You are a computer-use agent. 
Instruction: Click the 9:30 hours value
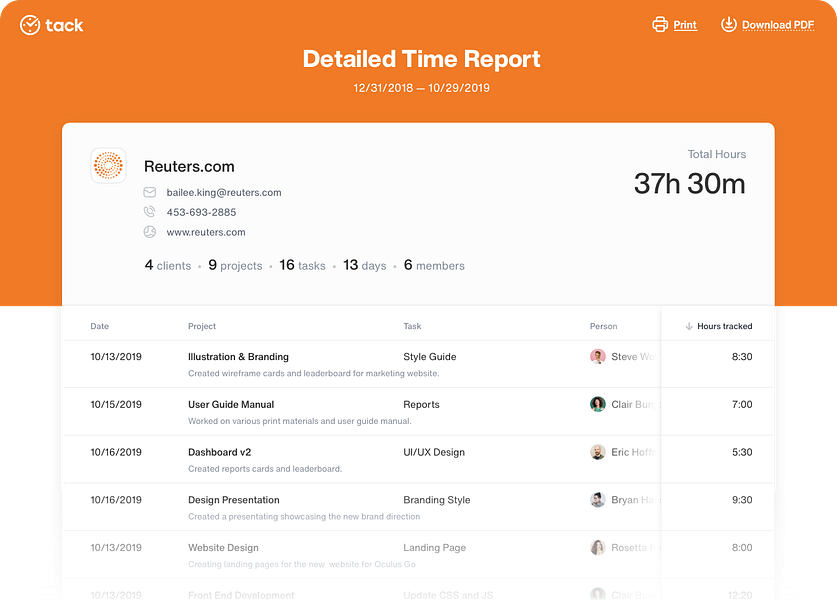742,500
